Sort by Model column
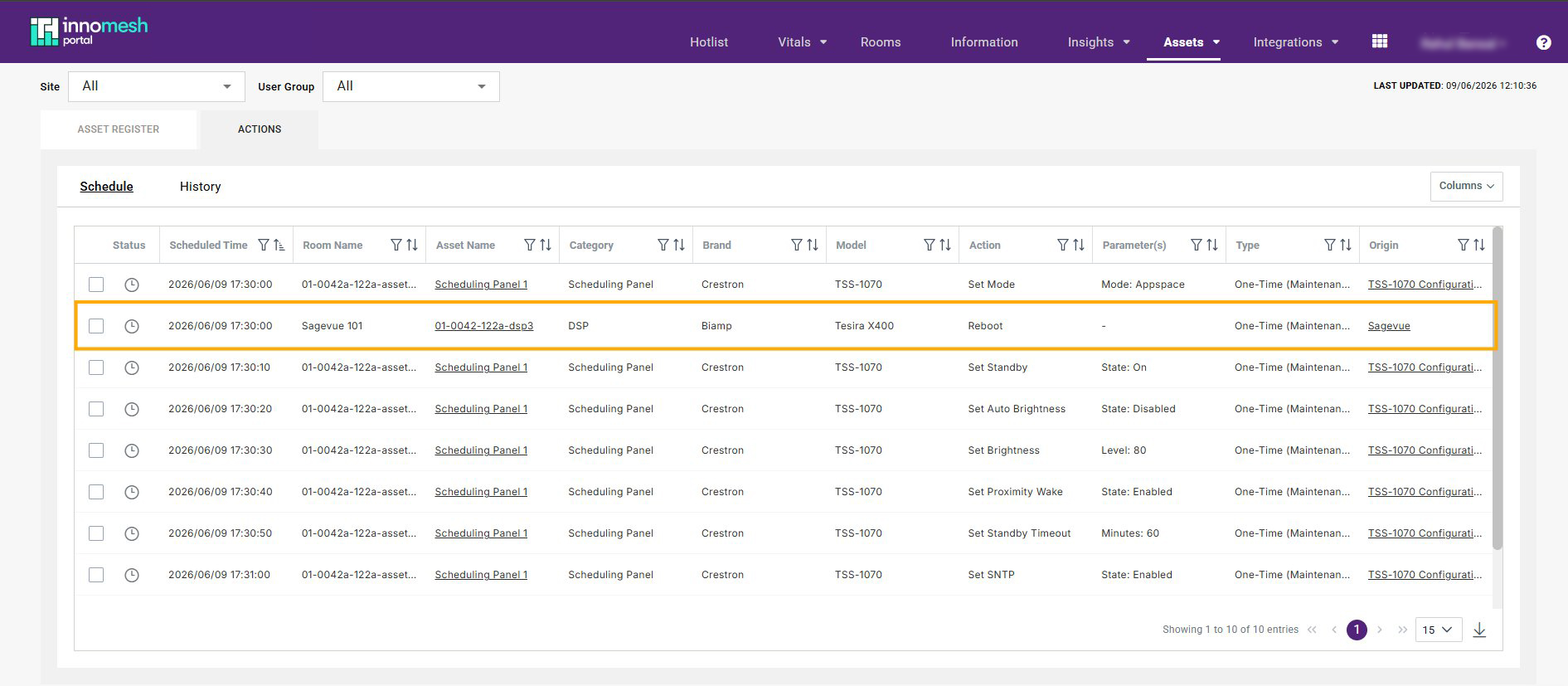Image resolution: width=1568 pixels, height=686 pixels. pyautogui.click(x=945, y=245)
